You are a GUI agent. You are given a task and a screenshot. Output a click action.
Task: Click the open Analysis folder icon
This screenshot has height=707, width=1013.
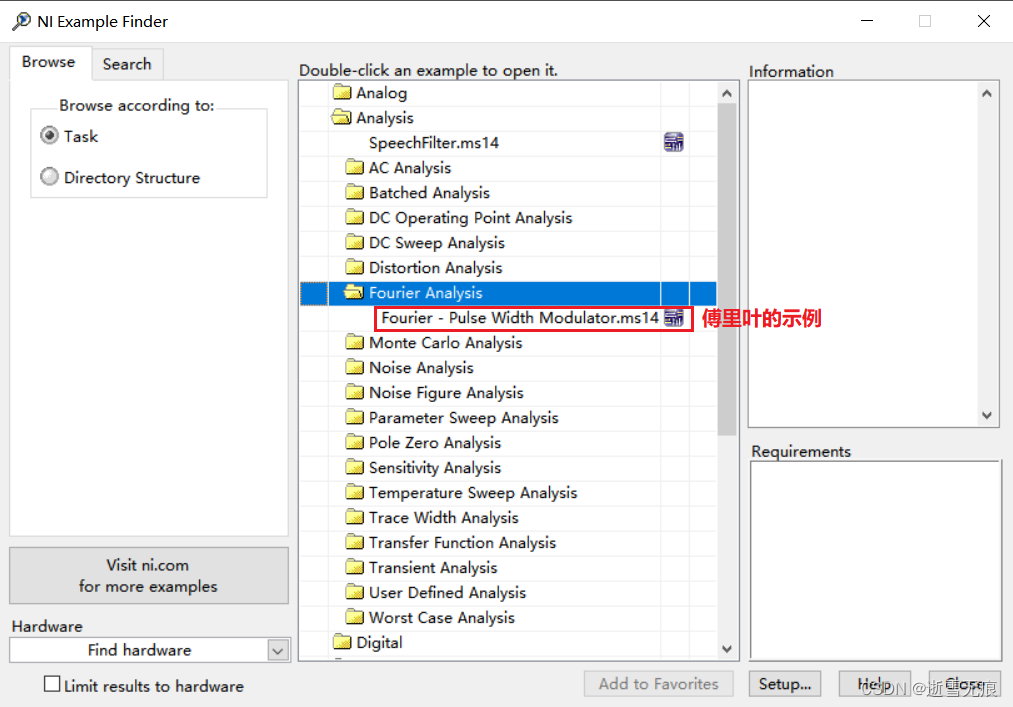click(341, 117)
